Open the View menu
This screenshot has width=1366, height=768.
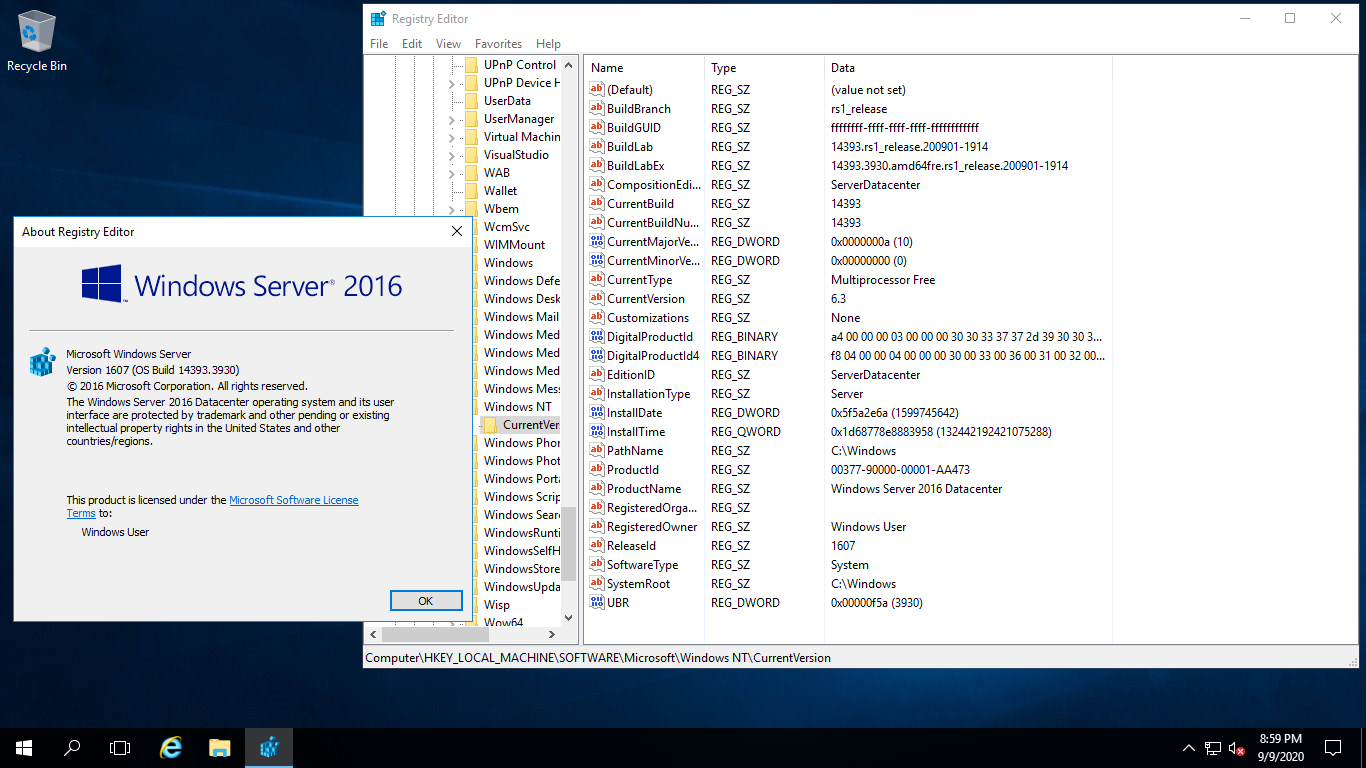click(449, 44)
